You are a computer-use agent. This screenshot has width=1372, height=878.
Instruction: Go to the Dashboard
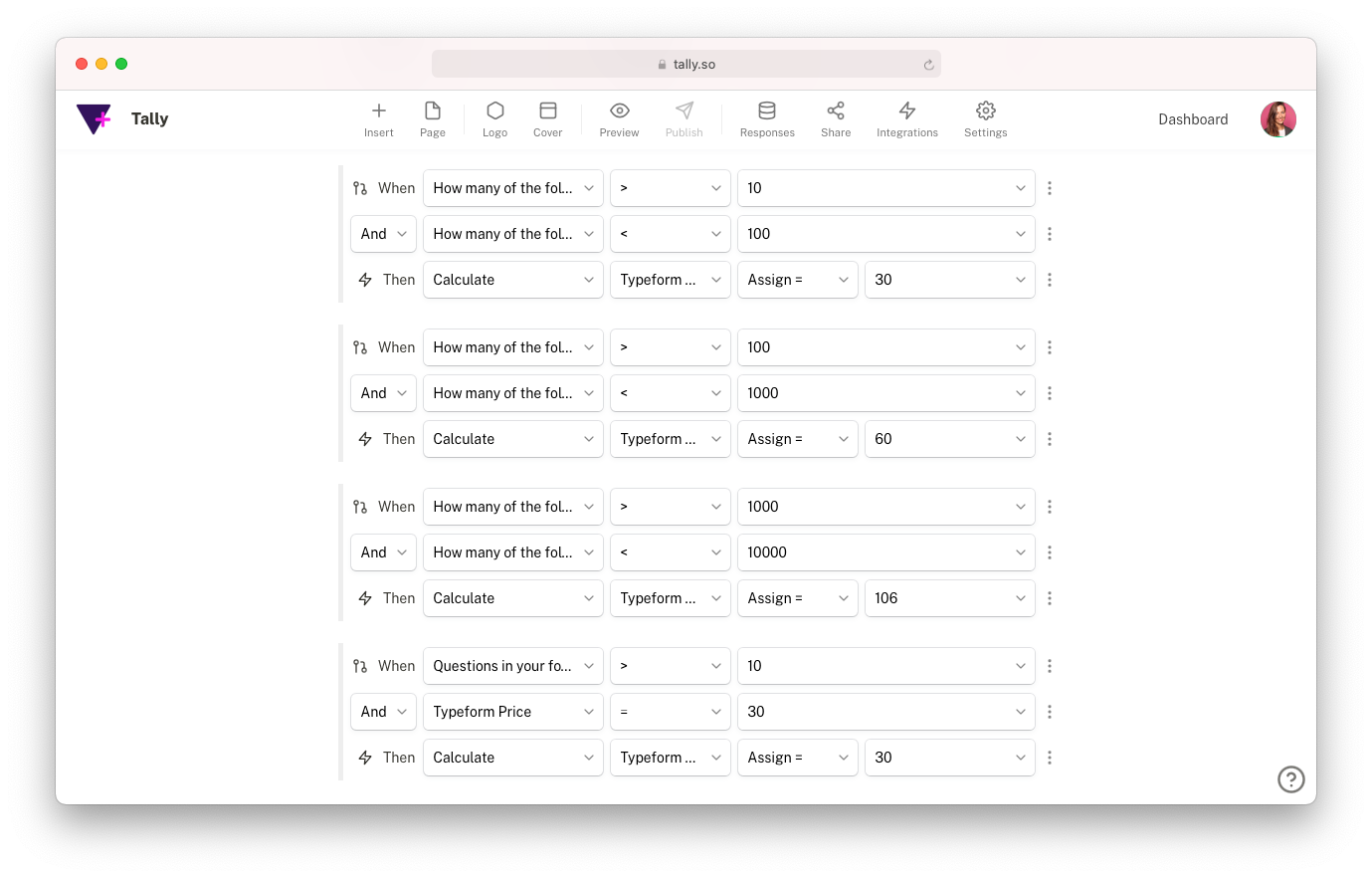tap(1193, 119)
